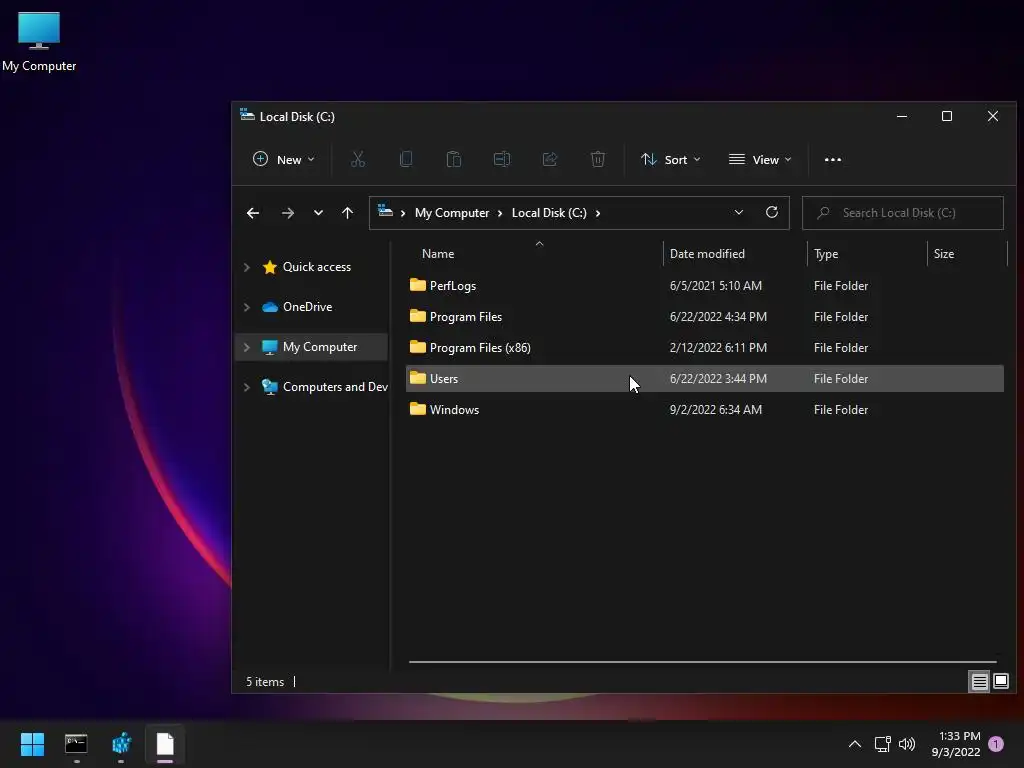Click the date 9/2/2022 6:34 AM

[716, 409]
